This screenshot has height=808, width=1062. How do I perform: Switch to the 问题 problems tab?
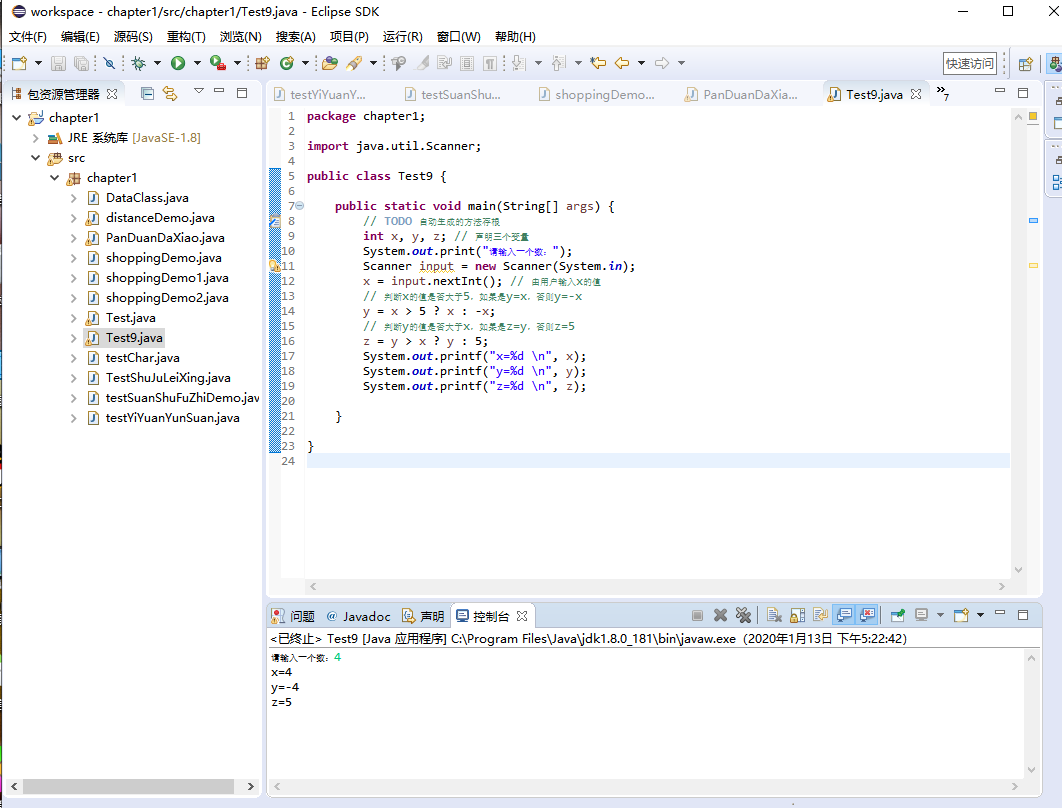pyautogui.click(x=294, y=616)
